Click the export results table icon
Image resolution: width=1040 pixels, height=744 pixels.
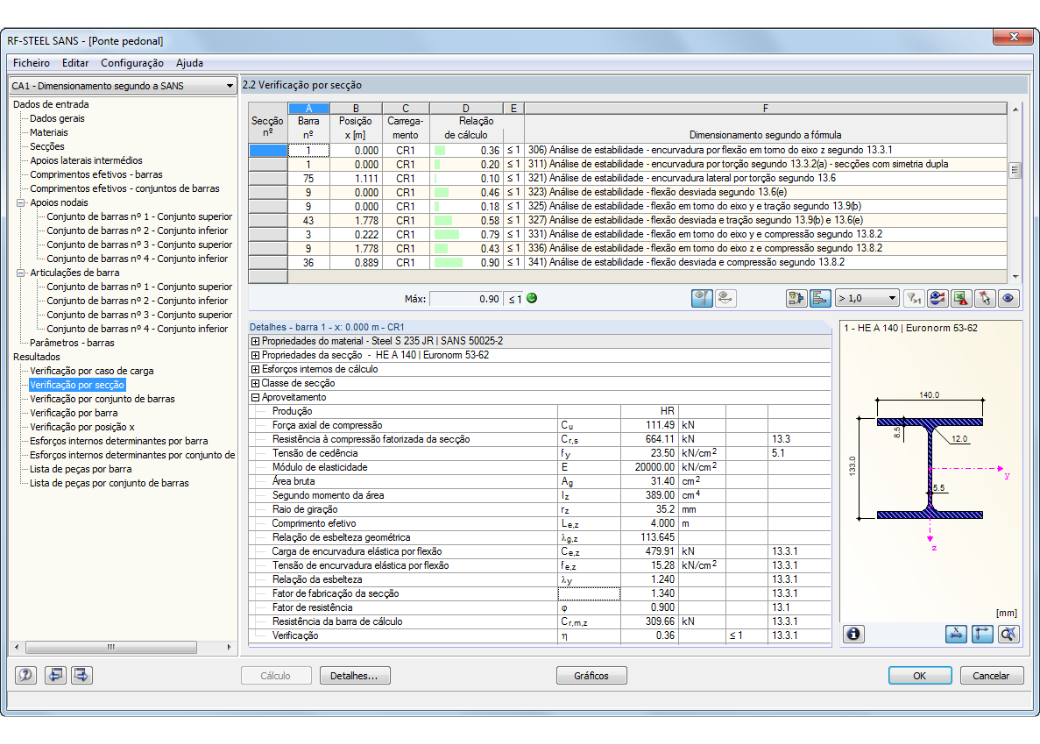pyautogui.click(x=796, y=298)
